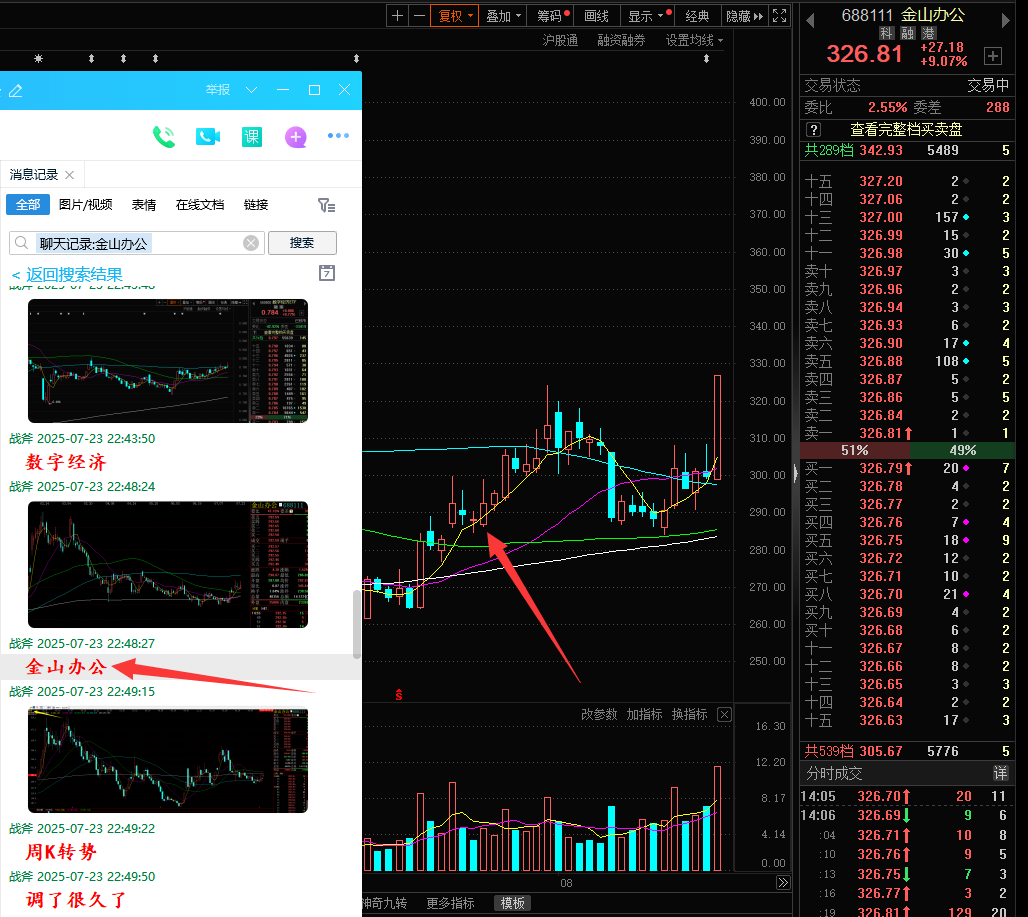The width and height of the screenshot is (1028, 917).
Task: Click the 科 tag badge
Action: 886,33
